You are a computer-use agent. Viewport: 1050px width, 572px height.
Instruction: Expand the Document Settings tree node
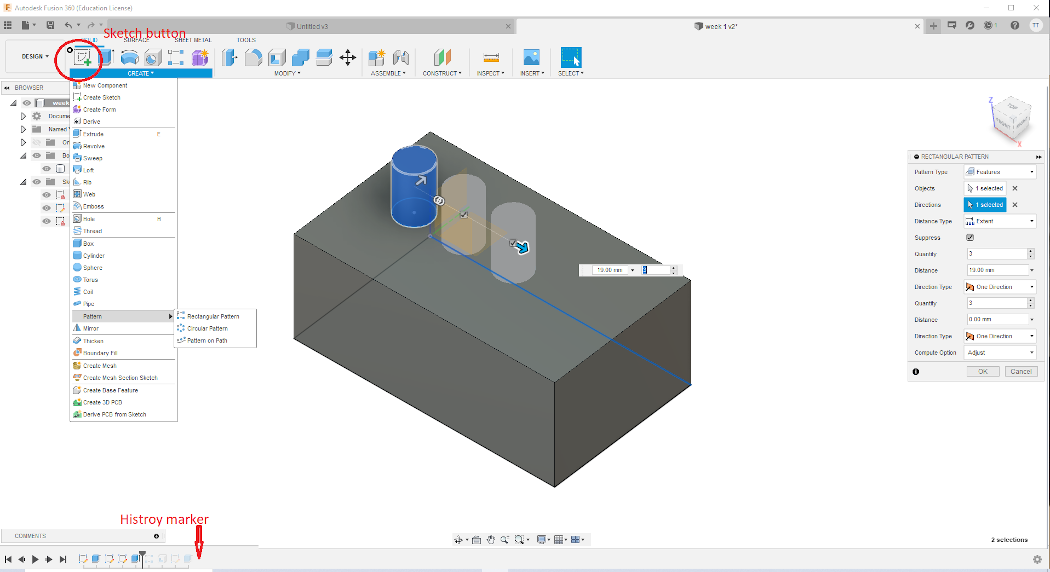tap(23, 116)
